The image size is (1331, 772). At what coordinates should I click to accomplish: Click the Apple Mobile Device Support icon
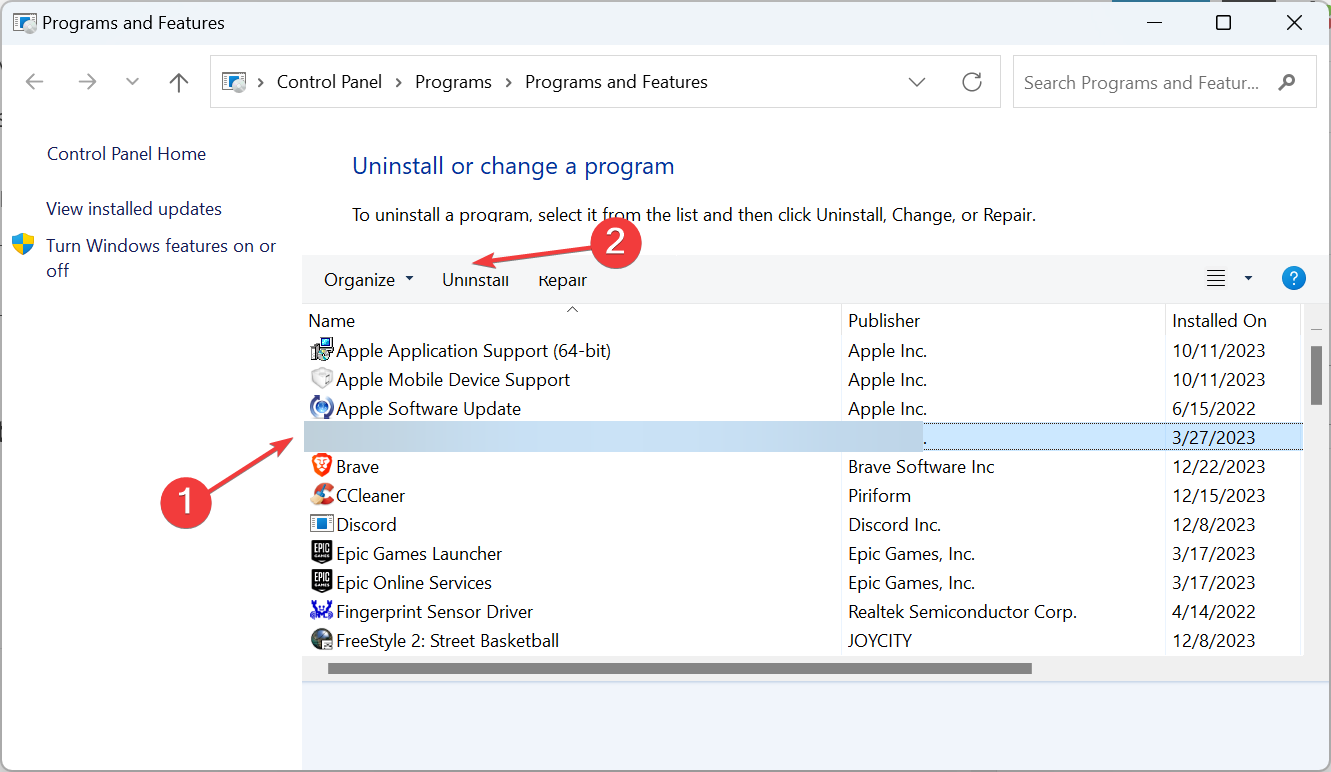point(321,380)
